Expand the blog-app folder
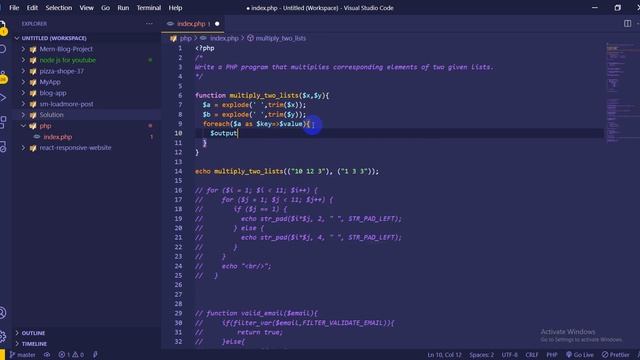Screen dimensions: 640x360 click(23, 93)
